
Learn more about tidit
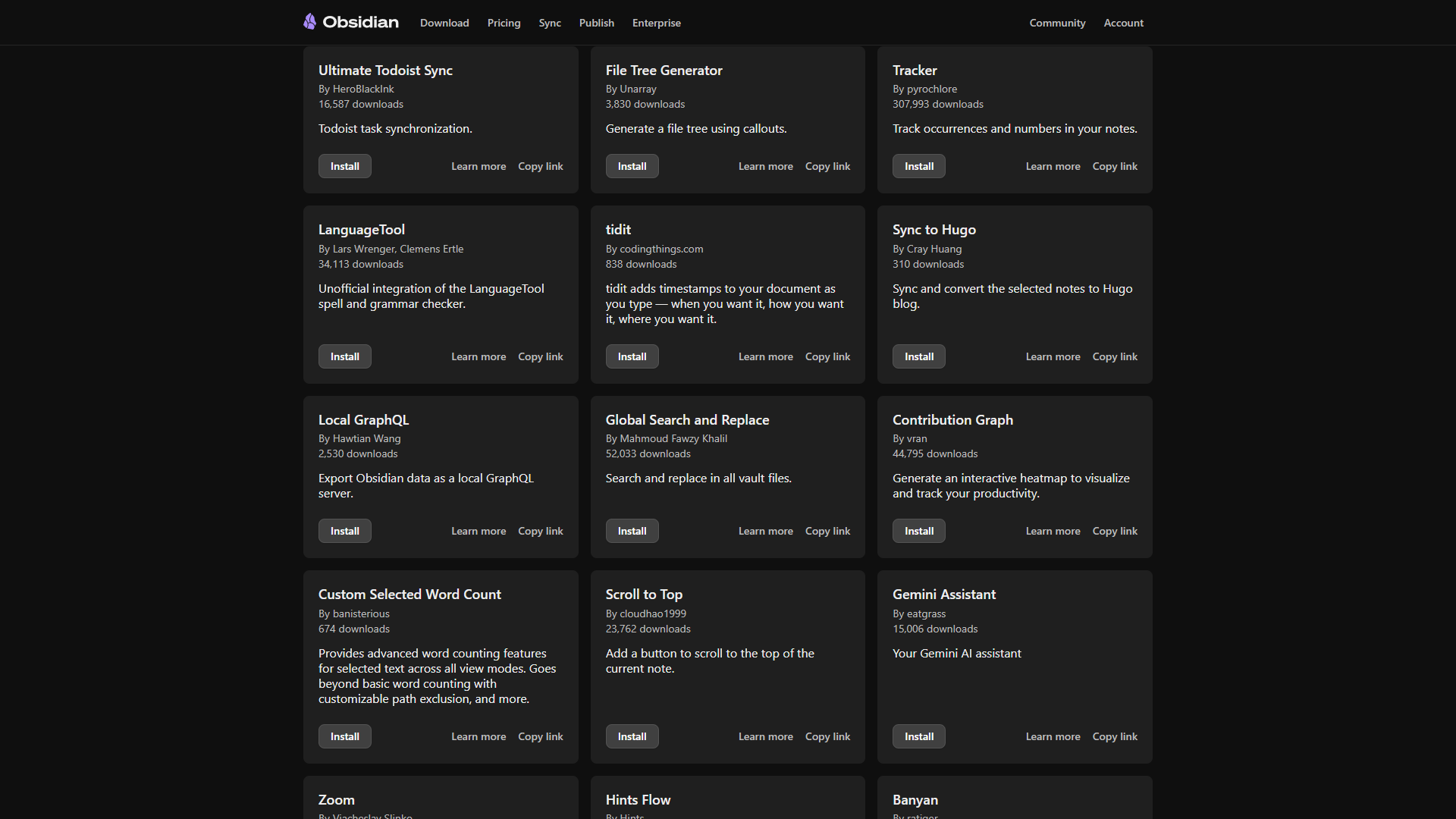[766, 356]
